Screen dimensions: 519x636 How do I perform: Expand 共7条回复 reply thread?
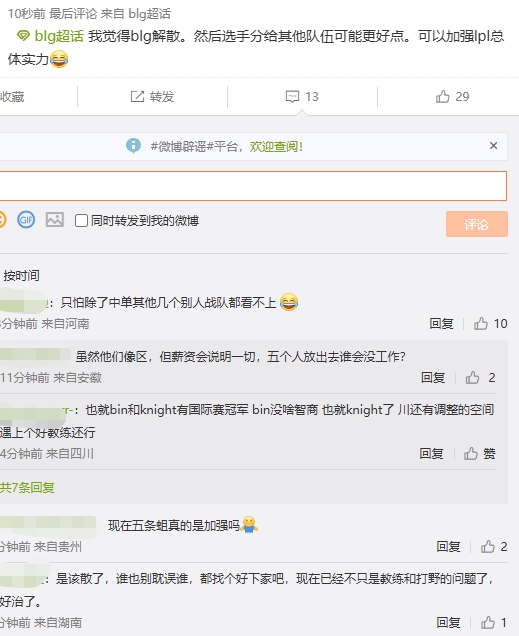[27, 487]
